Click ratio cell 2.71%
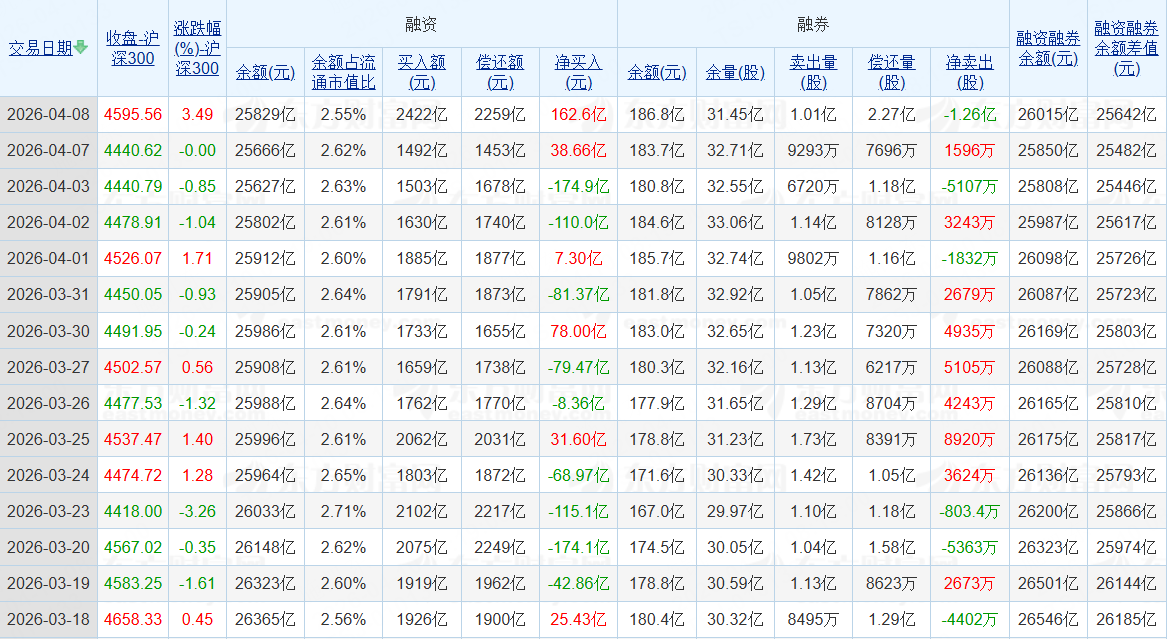The image size is (1168, 639). pos(343,512)
